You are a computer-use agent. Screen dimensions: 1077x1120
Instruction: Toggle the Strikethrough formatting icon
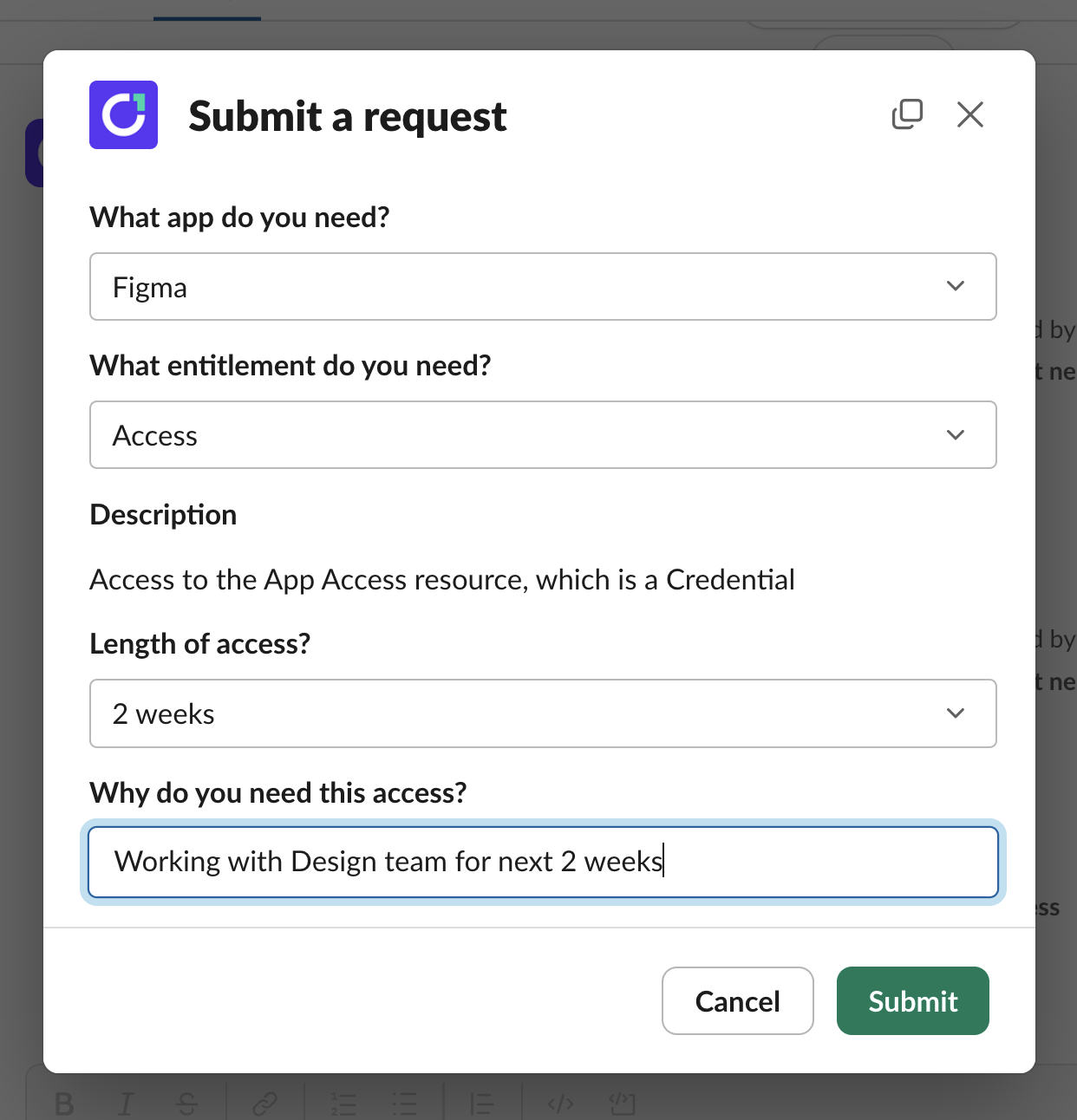pyautogui.click(x=188, y=1104)
